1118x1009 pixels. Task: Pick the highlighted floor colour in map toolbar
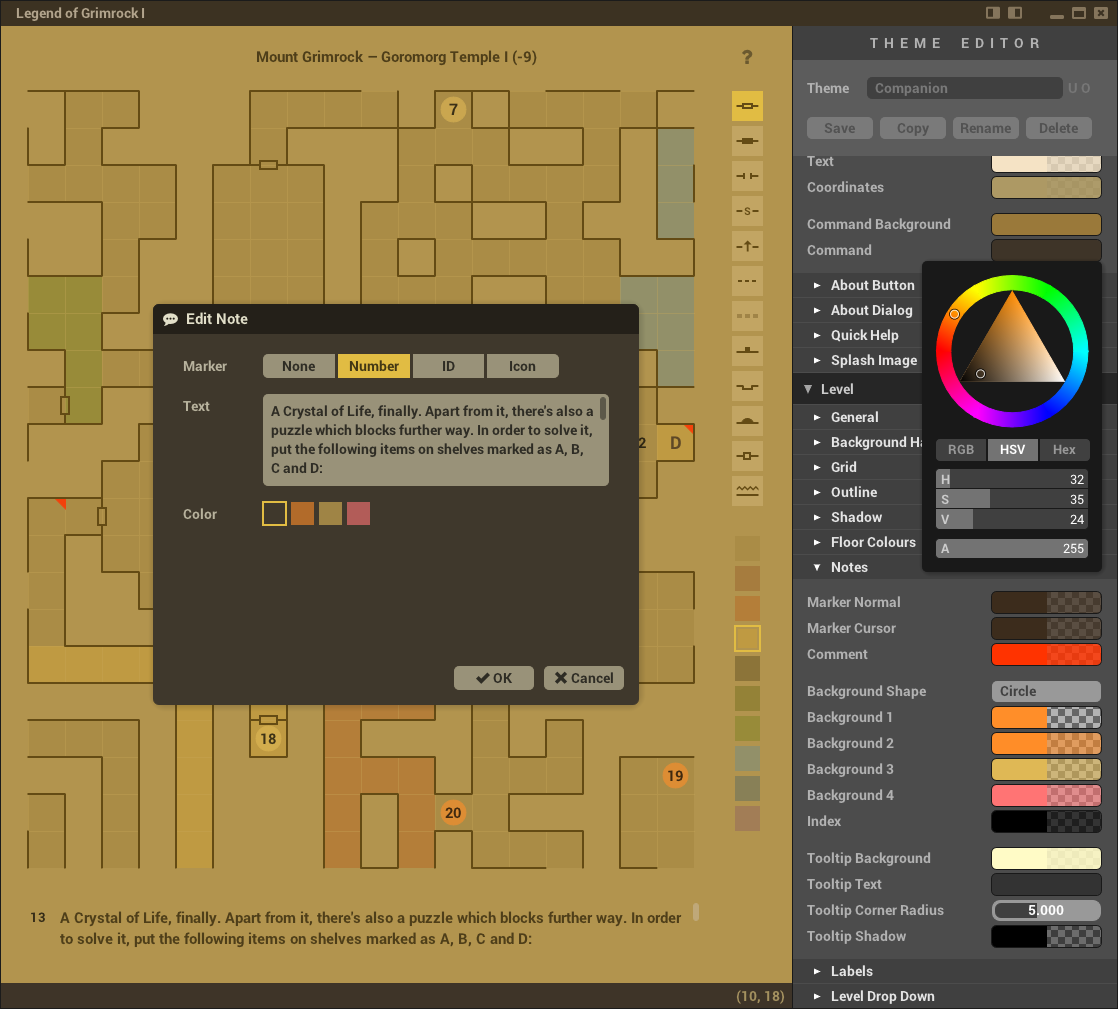pyautogui.click(x=747, y=638)
